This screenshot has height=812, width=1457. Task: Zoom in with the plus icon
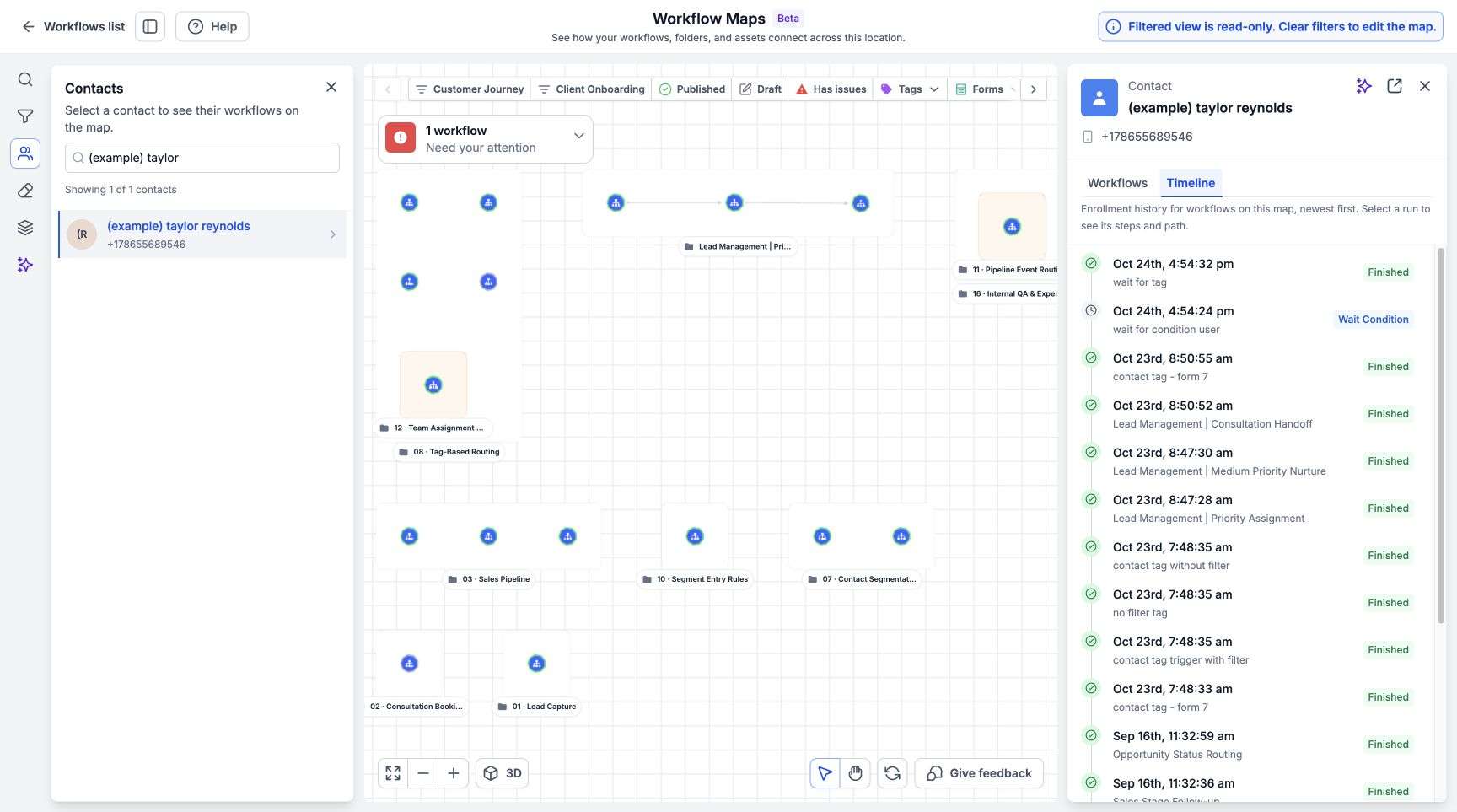pyautogui.click(x=454, y=773)
